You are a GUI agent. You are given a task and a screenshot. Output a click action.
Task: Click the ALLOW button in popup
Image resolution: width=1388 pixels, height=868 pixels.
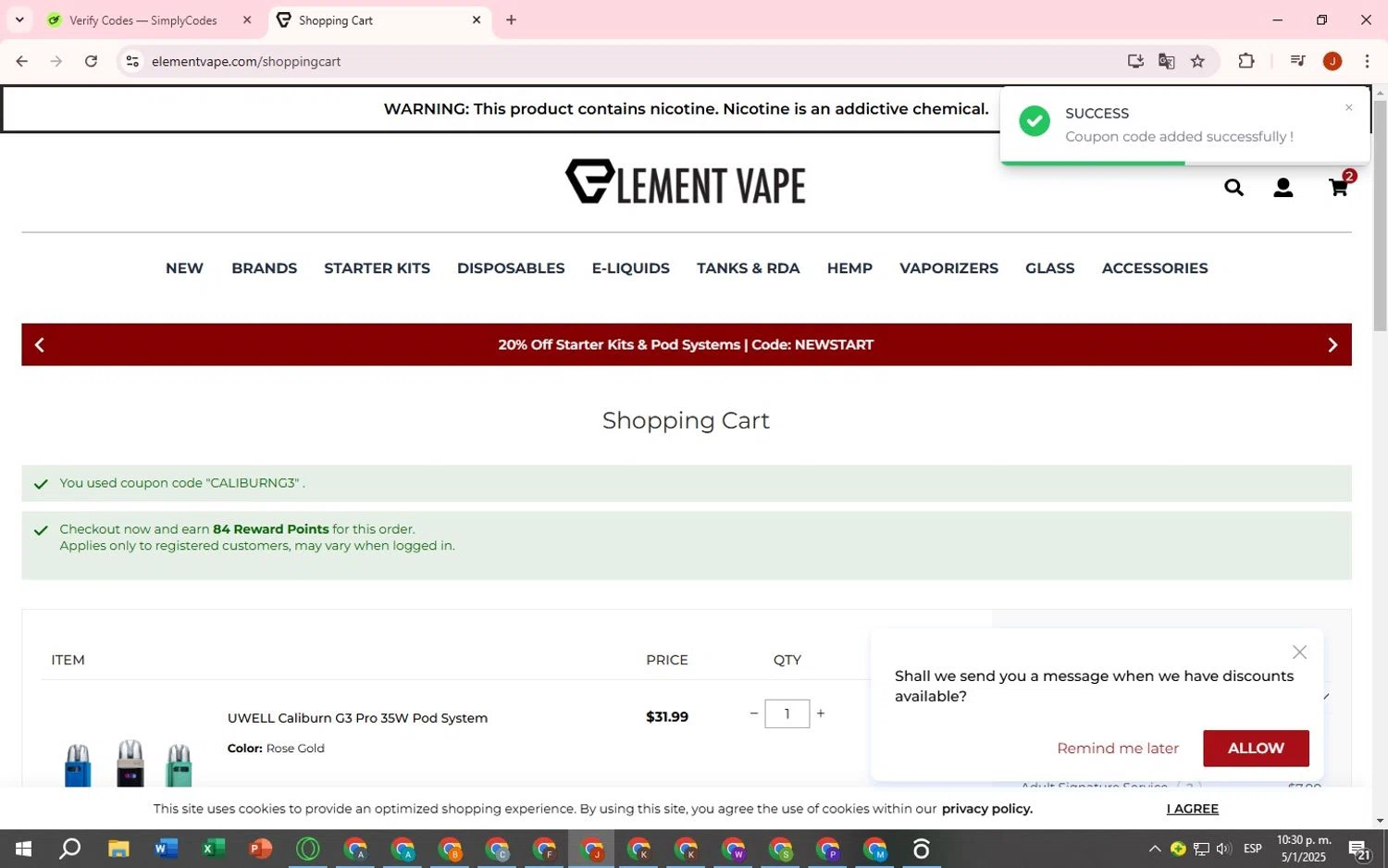point(1256,748)
